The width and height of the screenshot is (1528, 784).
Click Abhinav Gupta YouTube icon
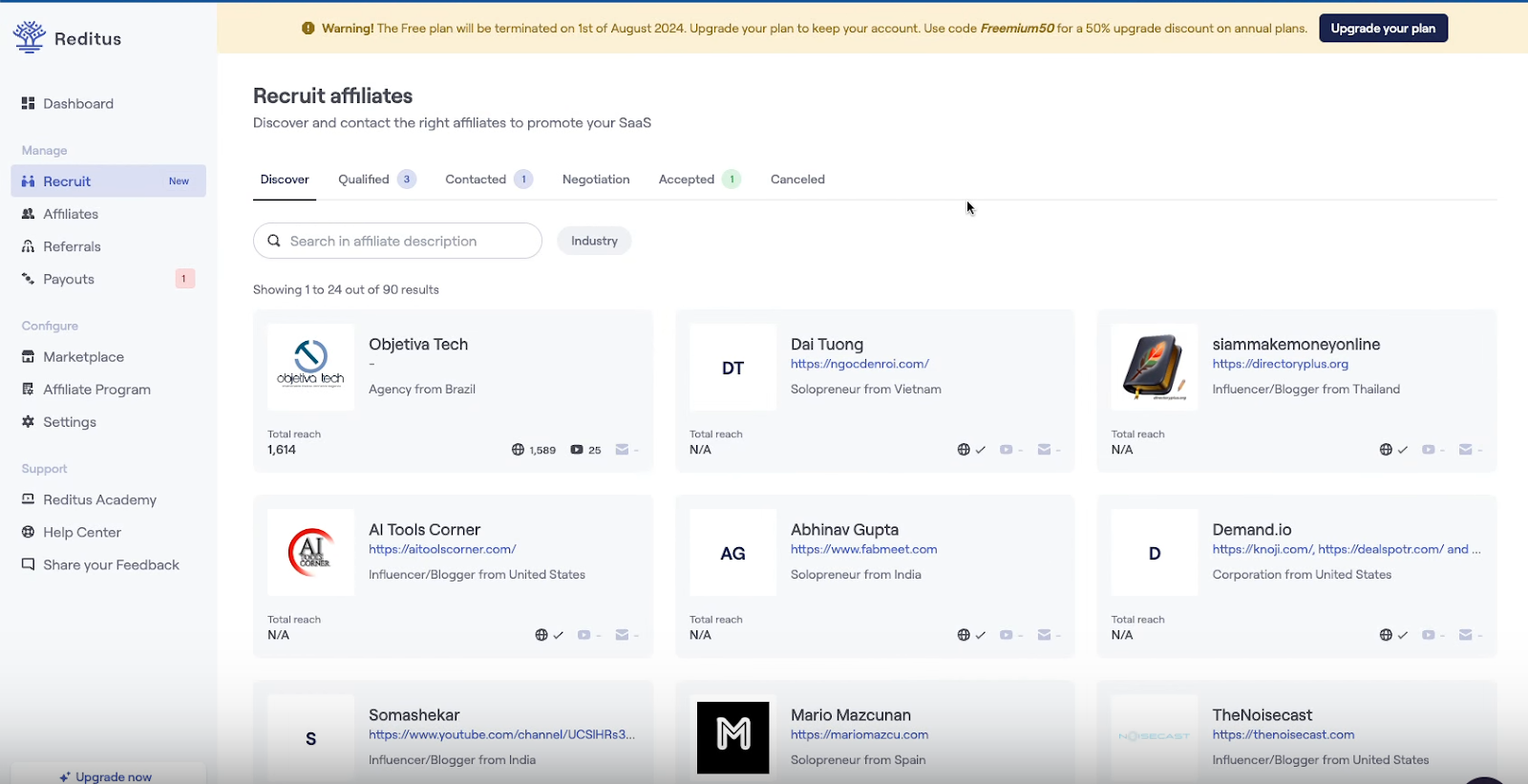coord(1006,635)
